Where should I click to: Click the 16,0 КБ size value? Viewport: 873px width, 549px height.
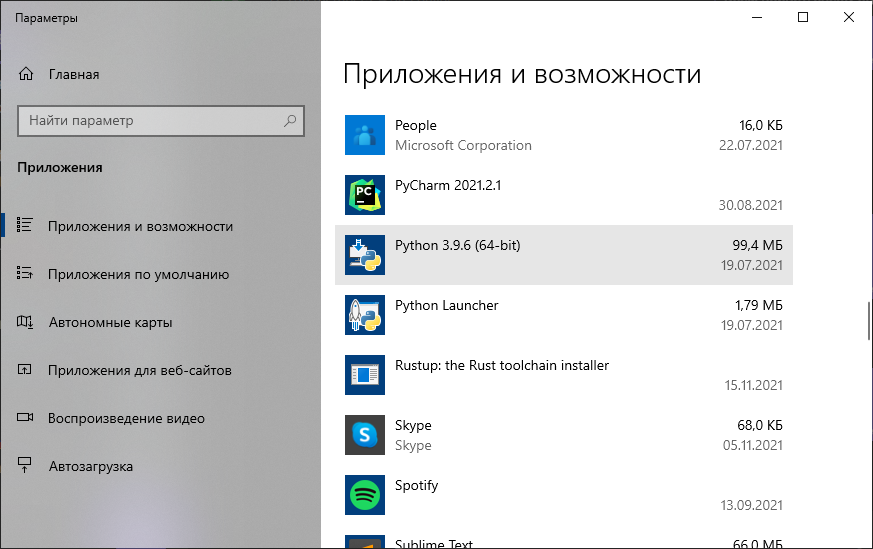761,125
